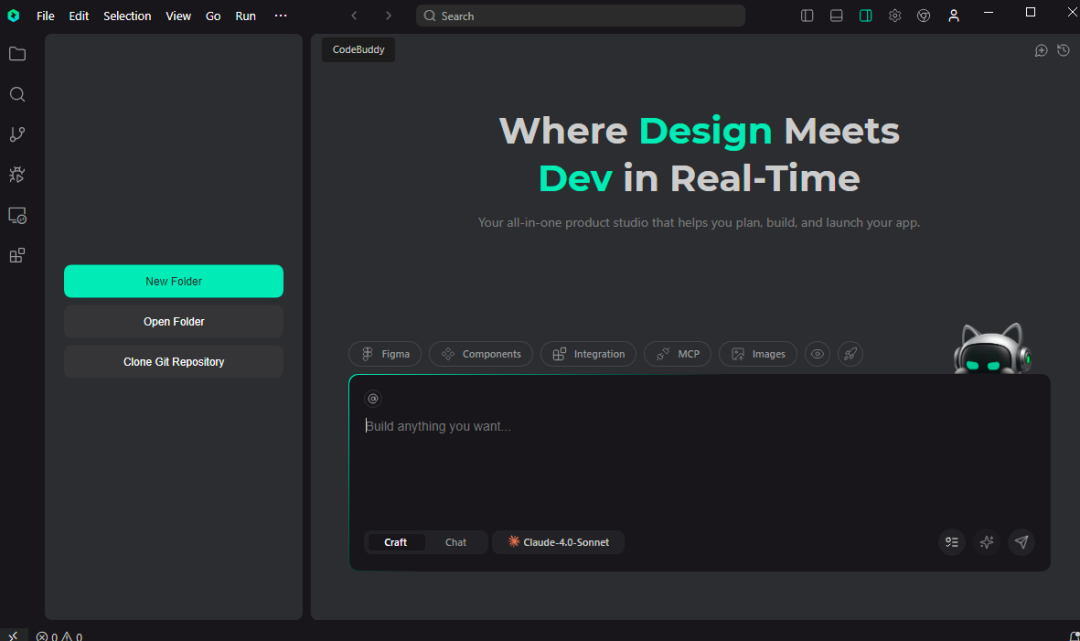The width and height of the screenshot is (1080, 641).
Task: Select the CodeBuddy tab
Action: click(x=358, y=50)
